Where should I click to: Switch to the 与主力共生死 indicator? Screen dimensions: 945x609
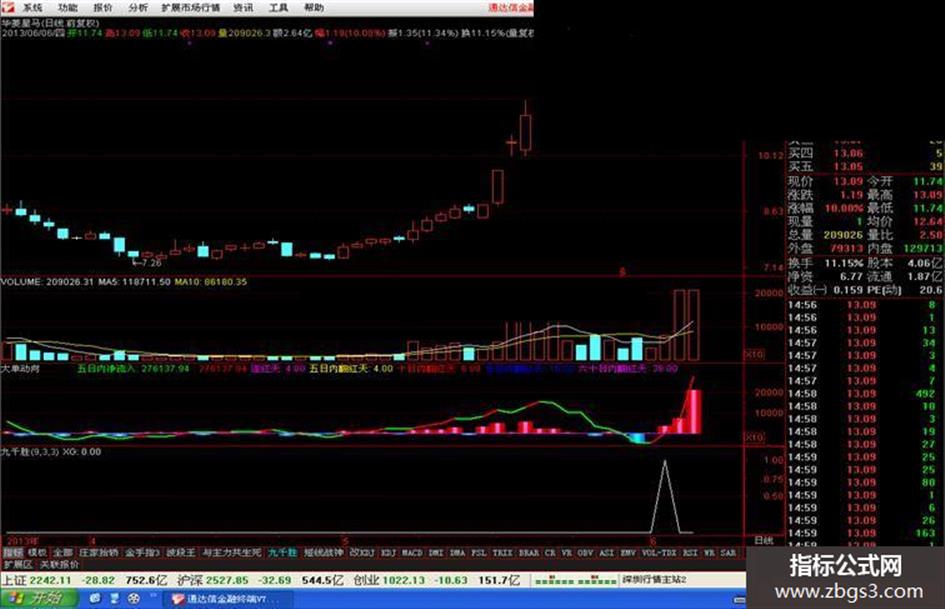click(232, 552)
